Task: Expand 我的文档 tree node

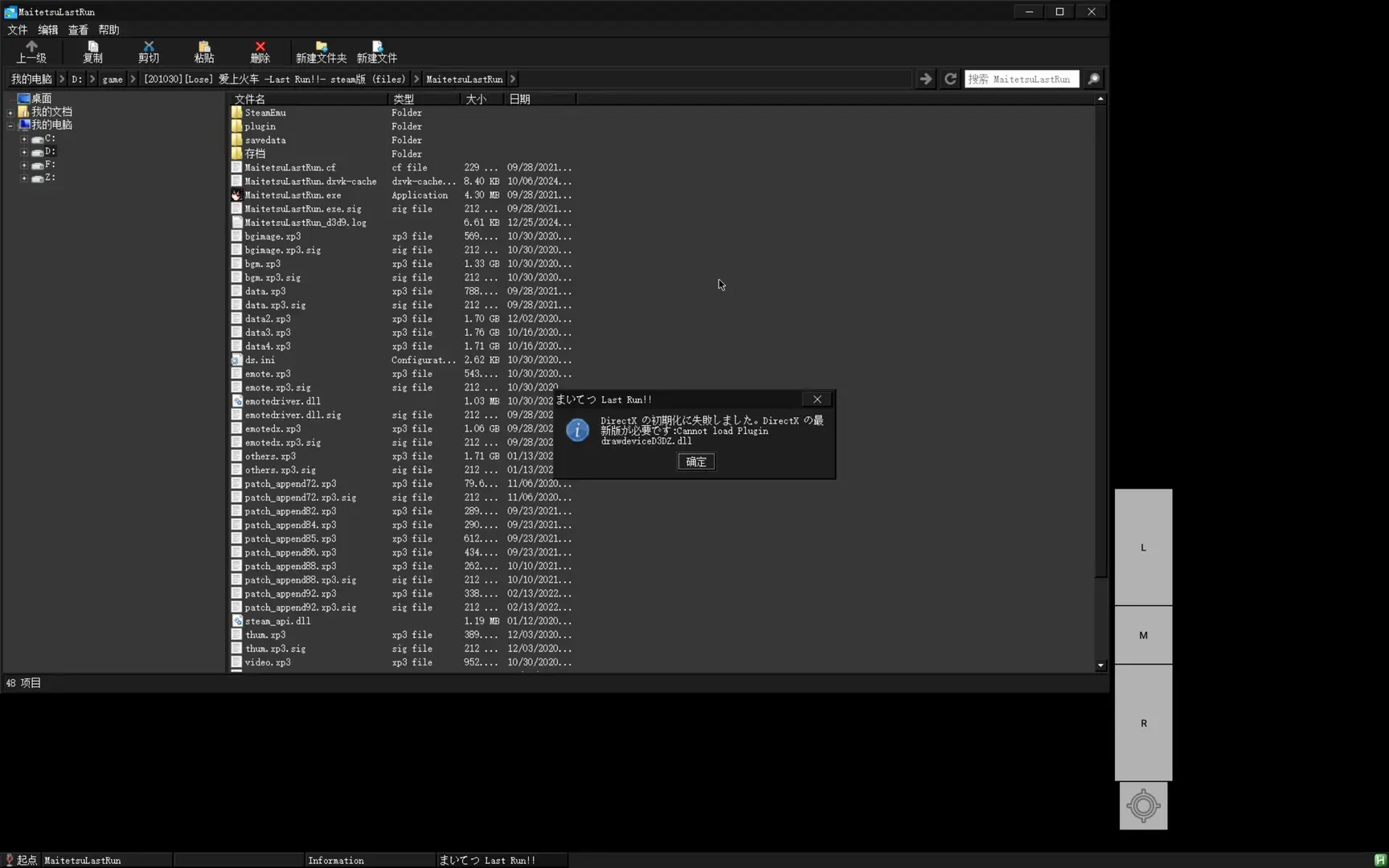Action: pyautogui.click(x=10, y=113)
